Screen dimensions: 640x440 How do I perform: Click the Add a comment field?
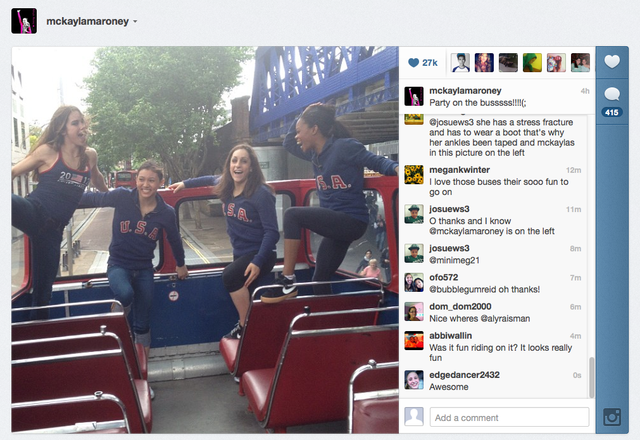pyautogui.click(x=509, y=418)
